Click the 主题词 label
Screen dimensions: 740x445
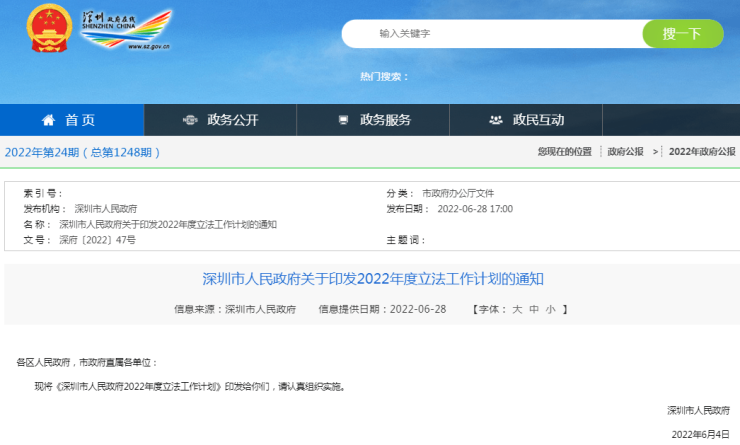tap(406, 240)
